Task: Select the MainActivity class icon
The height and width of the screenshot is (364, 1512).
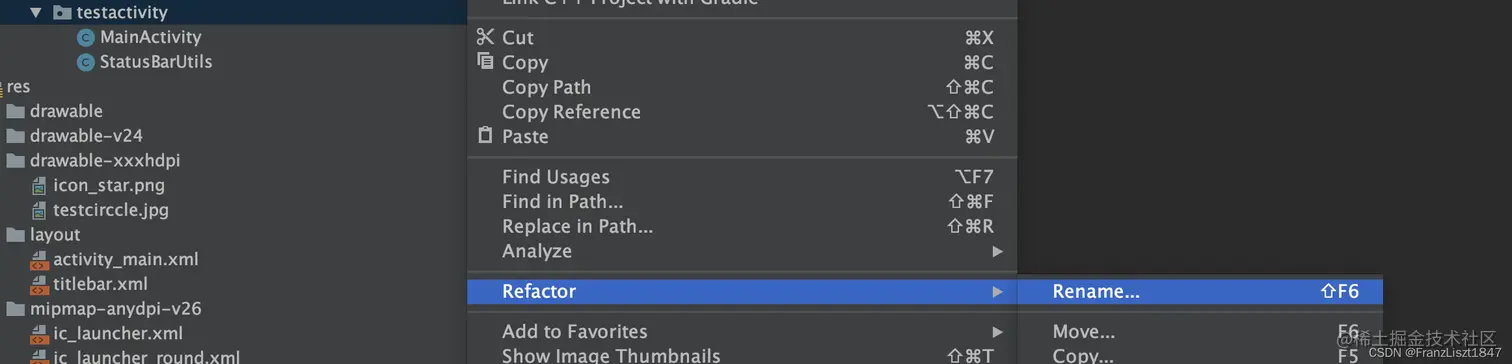Action: pyautogui.click(x=86, y=37)
